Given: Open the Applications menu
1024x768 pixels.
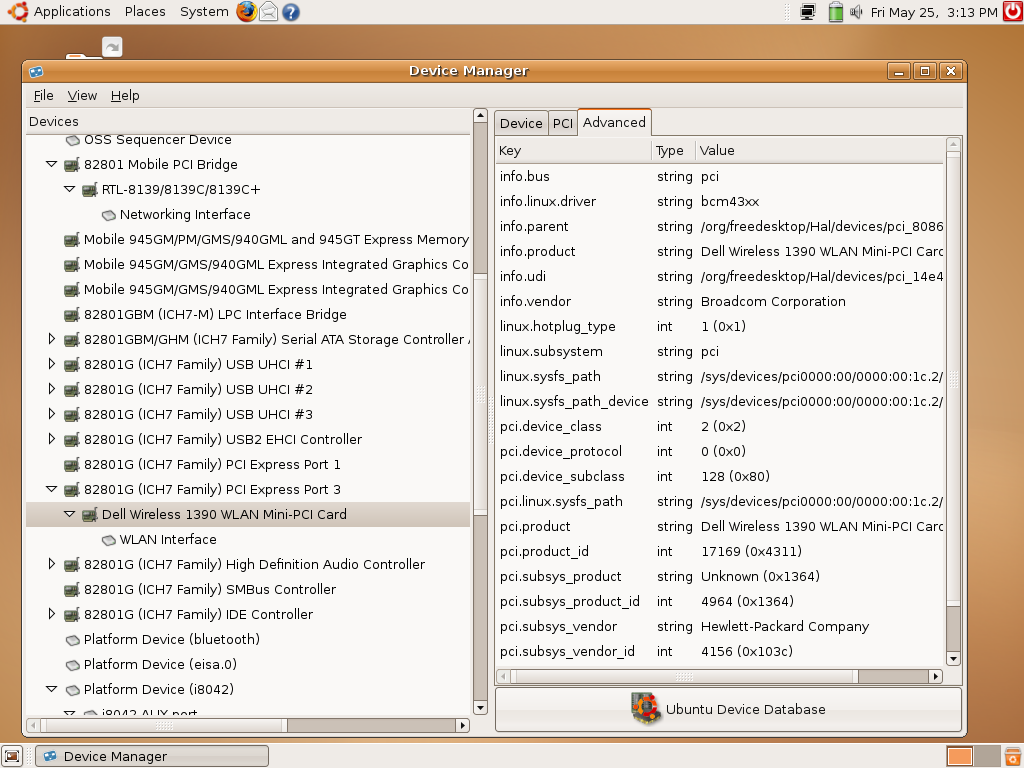Looking at the screenshot, I should 72,12.
